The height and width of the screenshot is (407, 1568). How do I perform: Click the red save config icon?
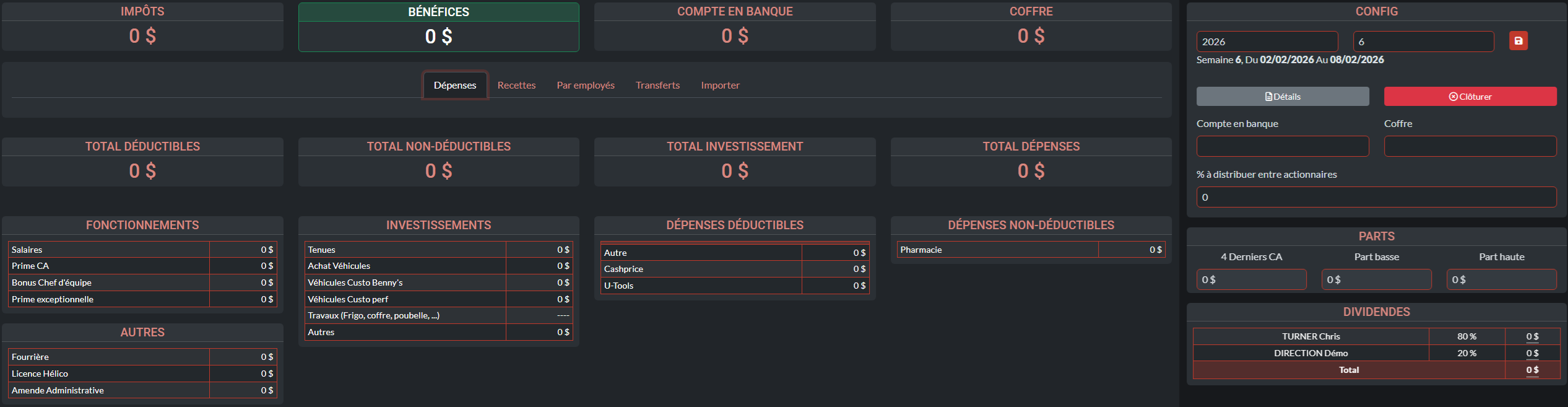(1518, 41)
